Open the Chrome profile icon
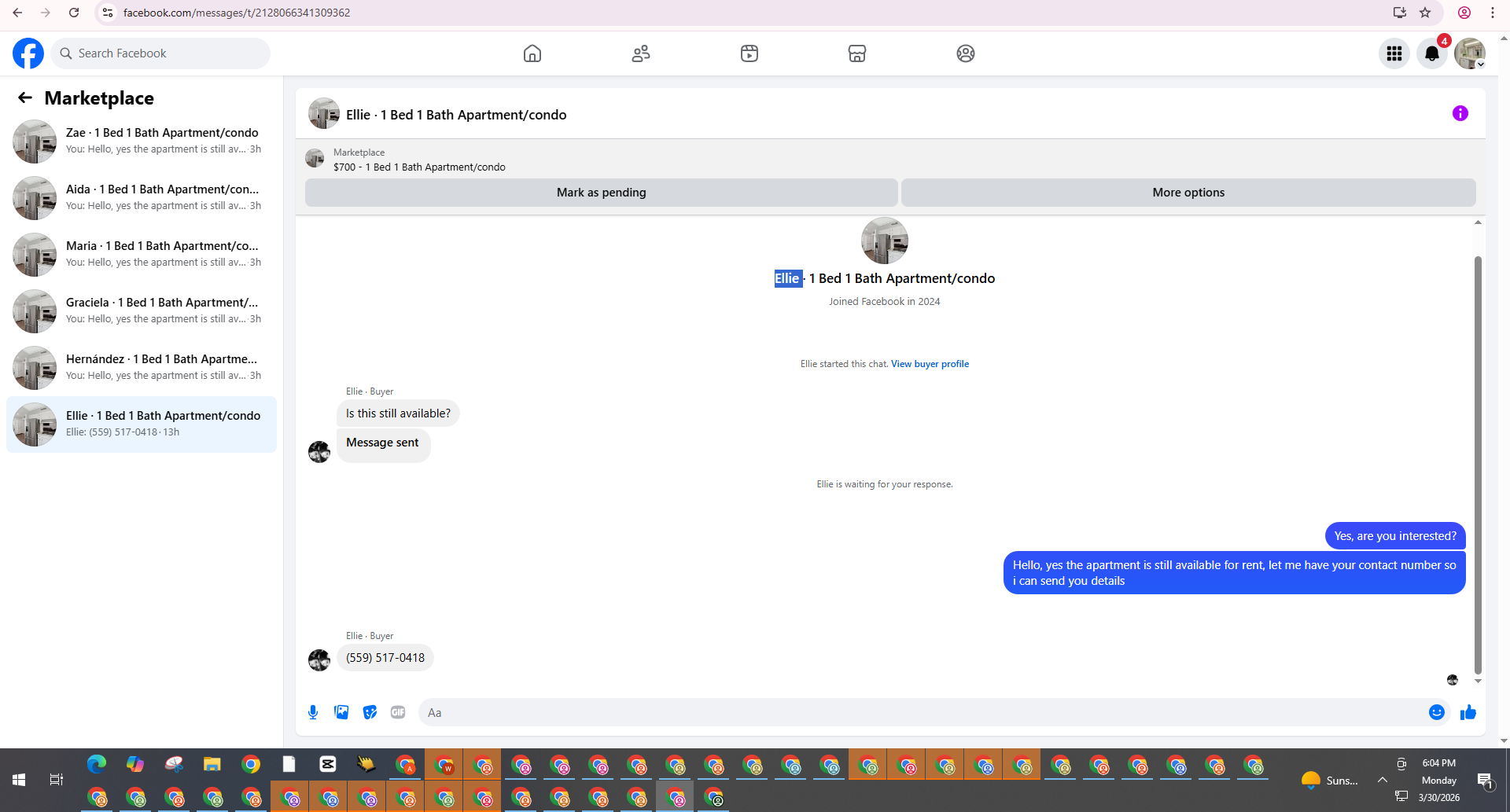Image resolution: width=1510 pixels, height=812 pixels. pyautogui.click(x=1464, y=13)
